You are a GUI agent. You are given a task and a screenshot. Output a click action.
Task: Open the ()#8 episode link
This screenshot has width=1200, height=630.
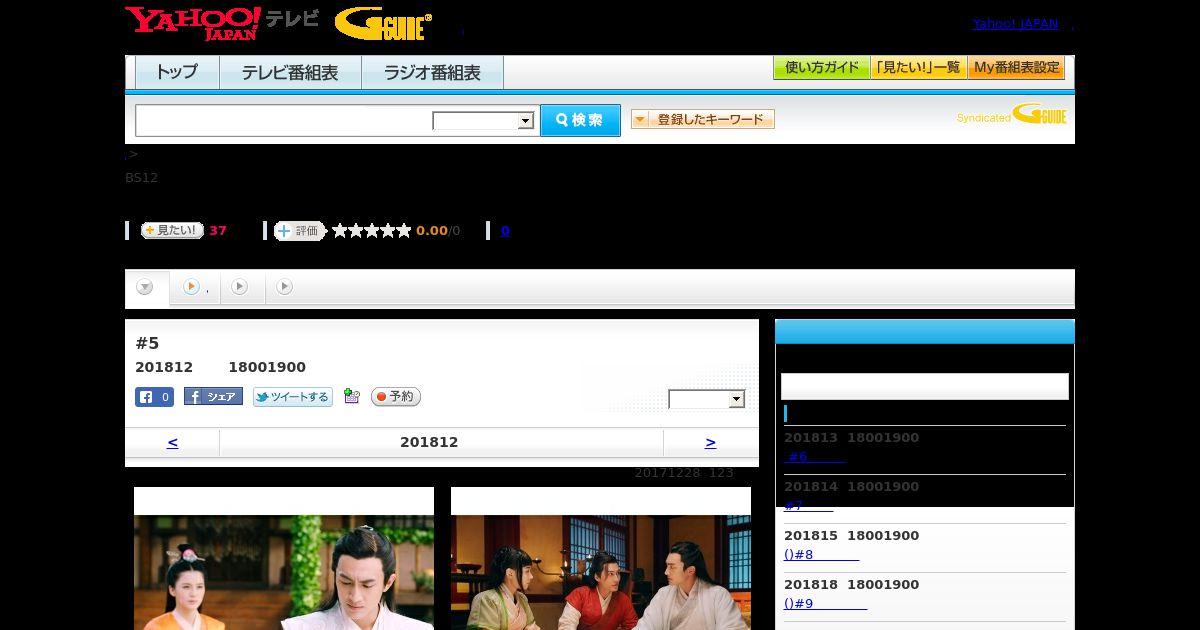821,555
